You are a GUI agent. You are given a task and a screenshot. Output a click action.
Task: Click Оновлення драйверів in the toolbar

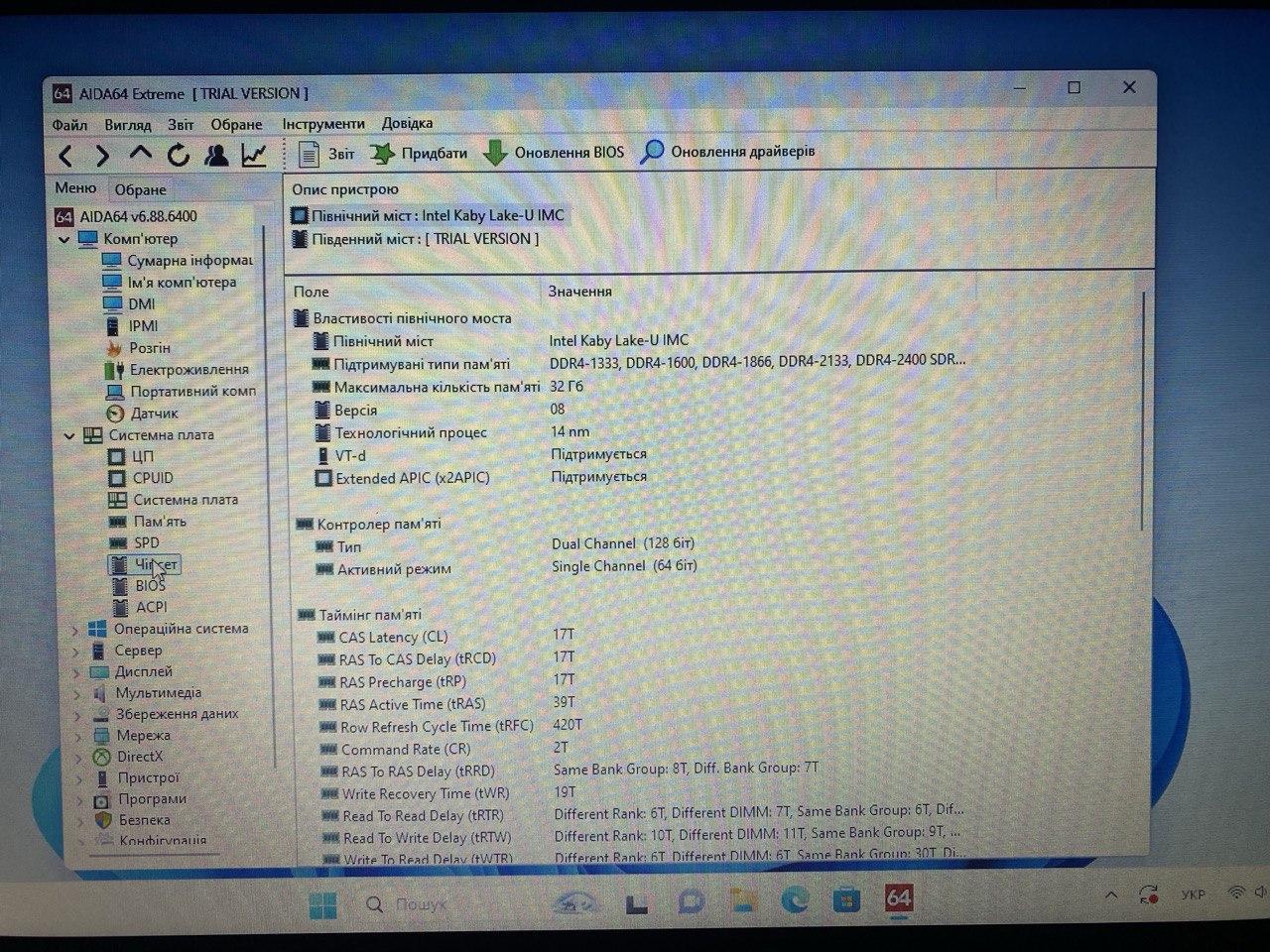[728, 152]
